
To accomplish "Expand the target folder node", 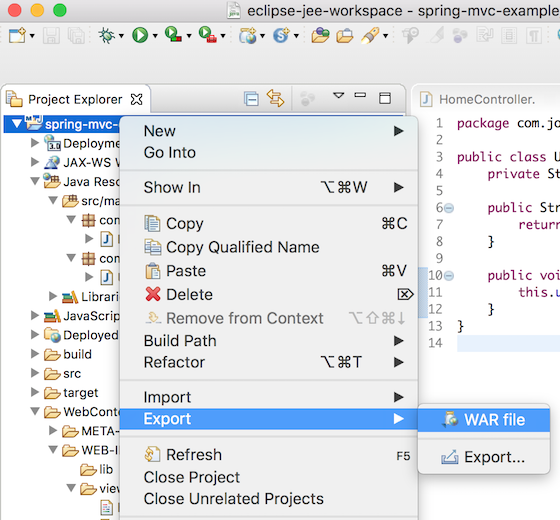I will tap(35, 392).
